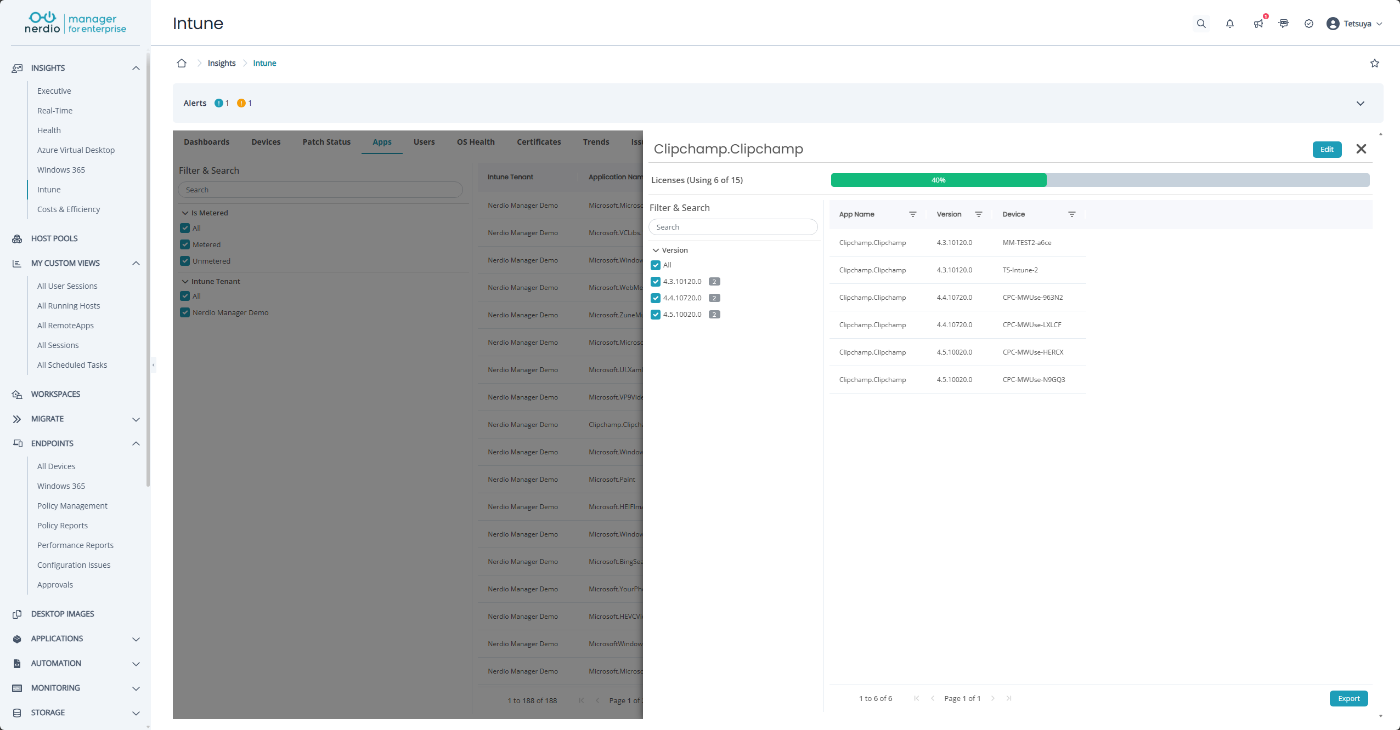Go to home via breadcrumb house icon
Image resolution: width=1400 pixels, height=730 pixels.
[182, 63]
